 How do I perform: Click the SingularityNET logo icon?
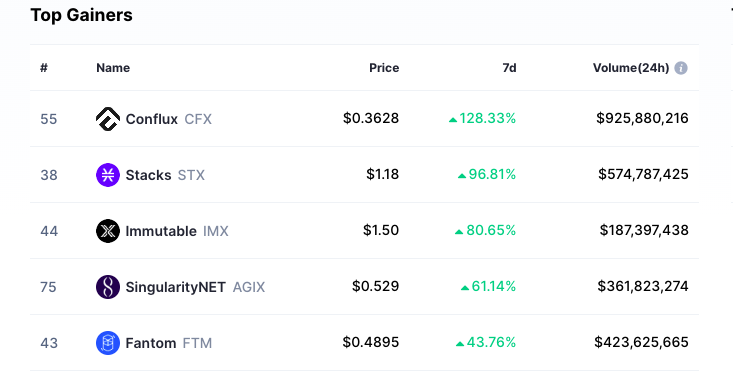[108, 287]
